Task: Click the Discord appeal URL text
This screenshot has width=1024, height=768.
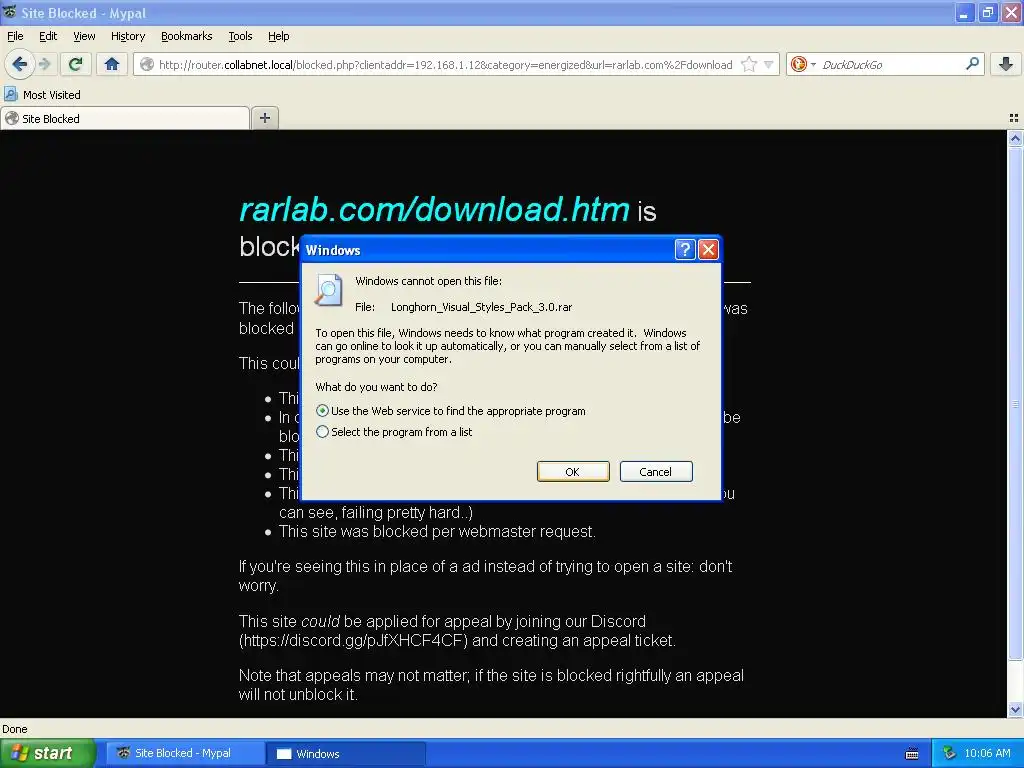Action: [x=353, y=641]
